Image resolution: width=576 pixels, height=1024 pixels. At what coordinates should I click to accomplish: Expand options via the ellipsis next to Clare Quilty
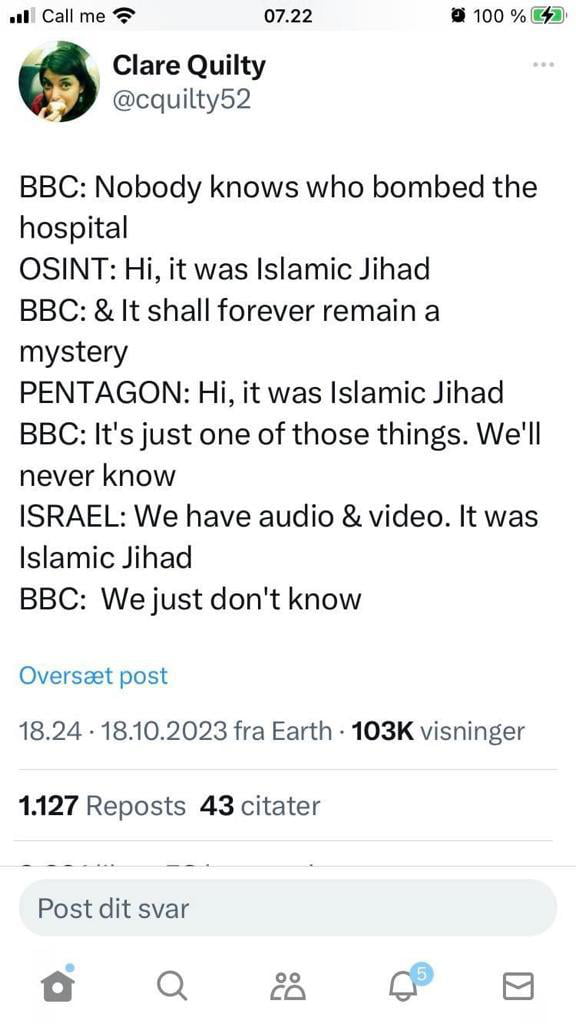click(543, 64)
